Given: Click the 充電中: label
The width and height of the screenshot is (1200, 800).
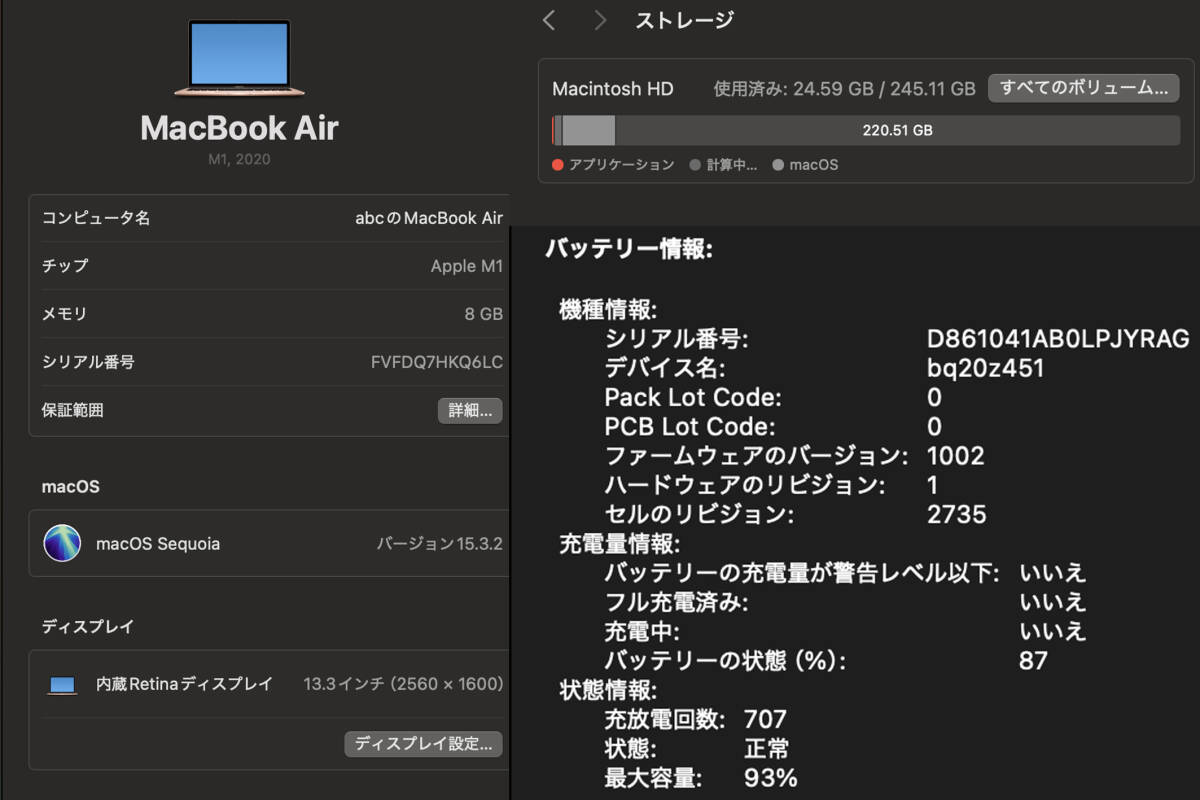Looking at the screenshot, I should tap(642, 631).
